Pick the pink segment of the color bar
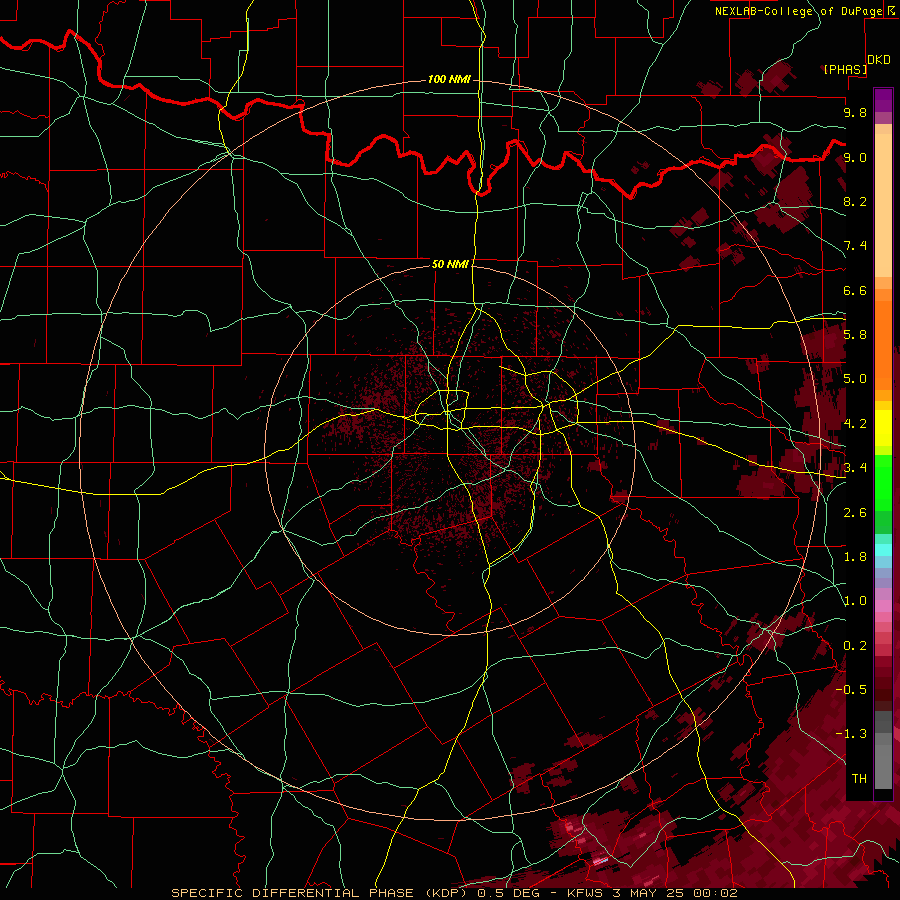Viewport: 900px width, 900px height. point(883,606)
